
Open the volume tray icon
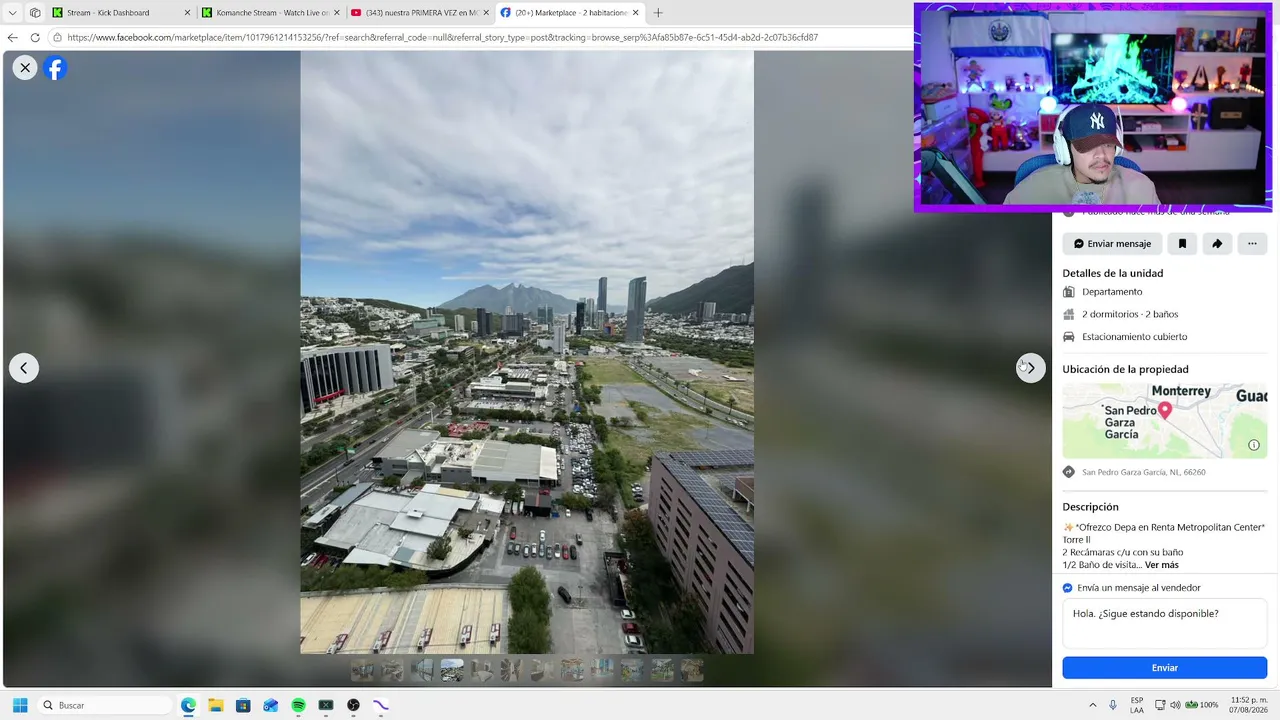[1176, 705]
